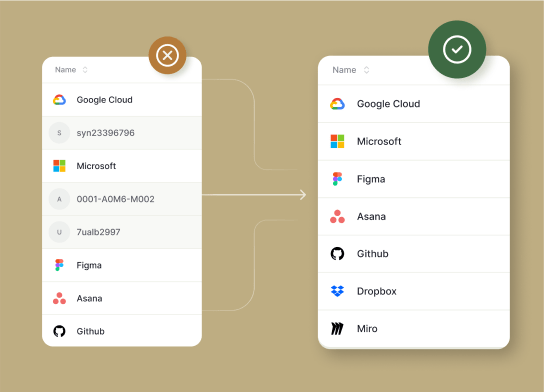Image resolution: width=544 pixels, height=392 pixels.
Task: Click the Dropbox logo icon
Action: click(x=337, y=291)
